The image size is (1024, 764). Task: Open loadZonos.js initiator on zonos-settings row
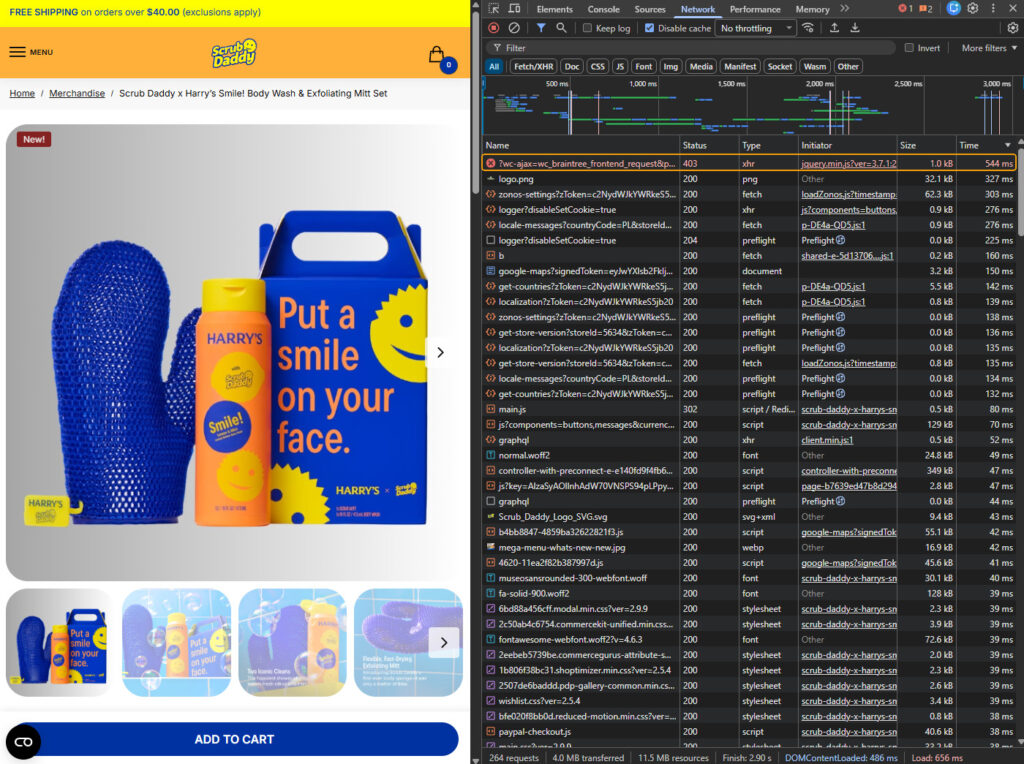coord(848,194)
